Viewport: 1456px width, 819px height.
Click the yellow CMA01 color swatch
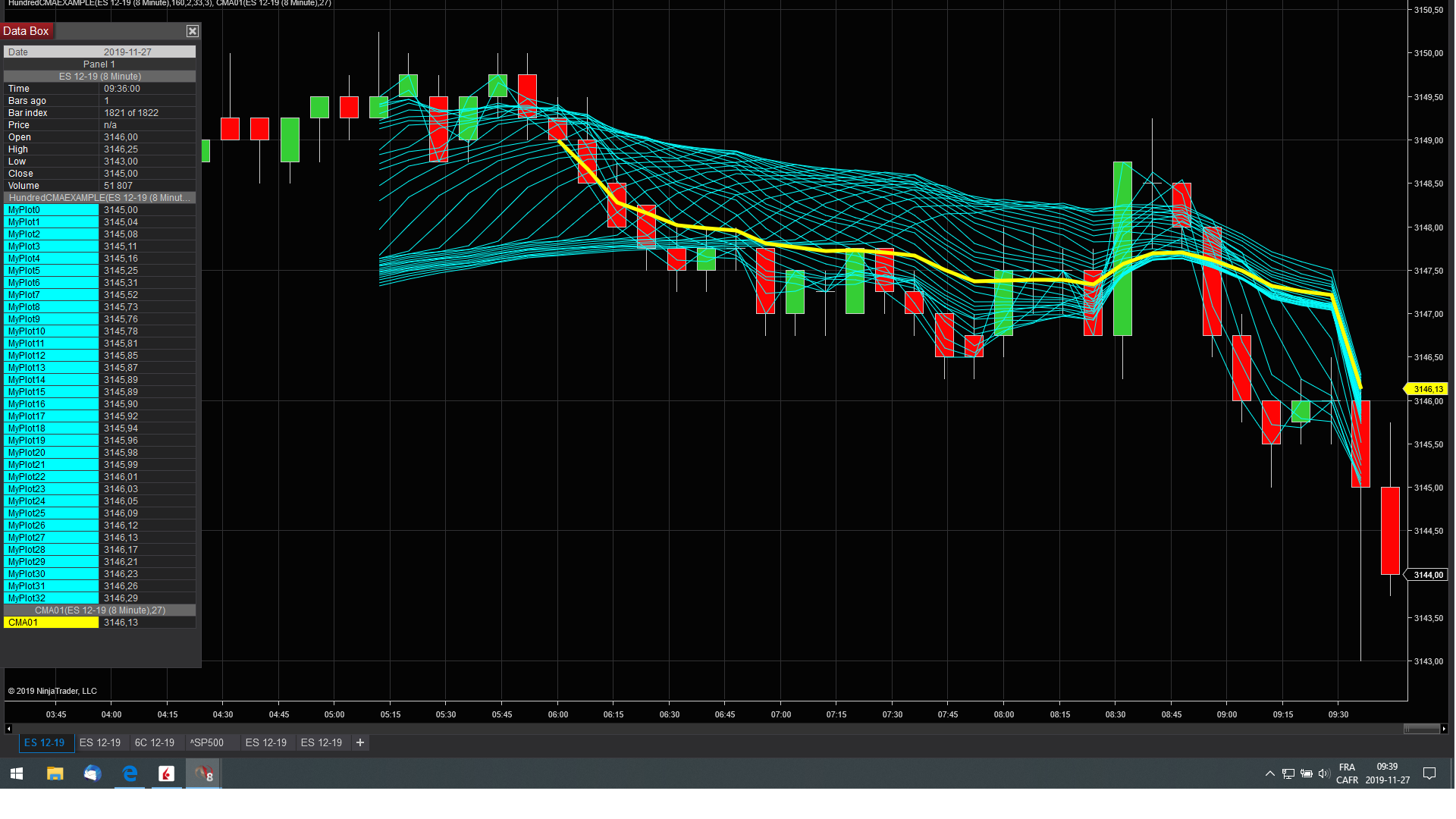[x=52, y=623]
